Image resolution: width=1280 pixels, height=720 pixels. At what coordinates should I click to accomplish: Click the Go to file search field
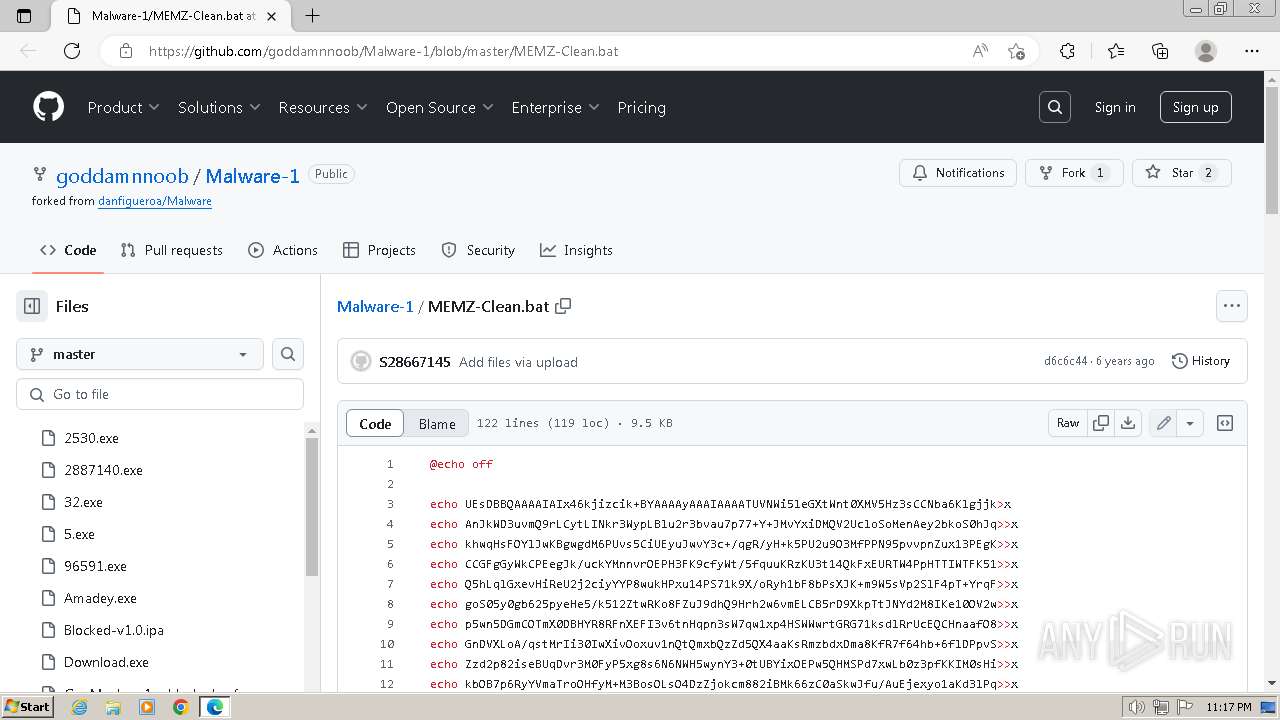[x=160, y=394]
